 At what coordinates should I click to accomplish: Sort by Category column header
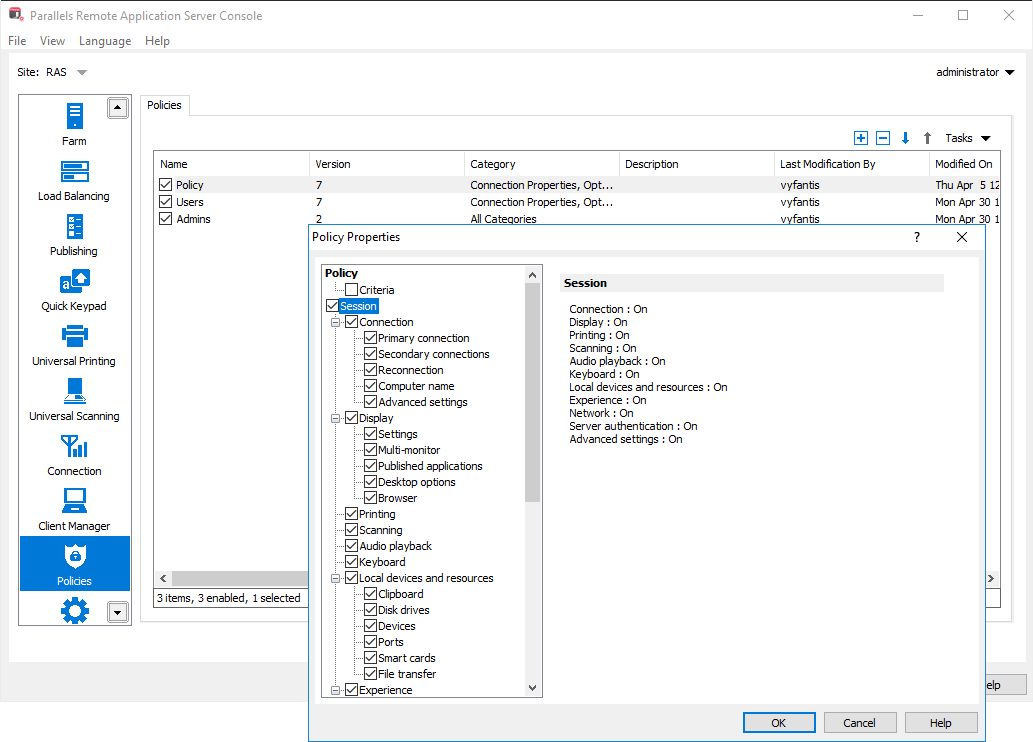pos(542,164)
